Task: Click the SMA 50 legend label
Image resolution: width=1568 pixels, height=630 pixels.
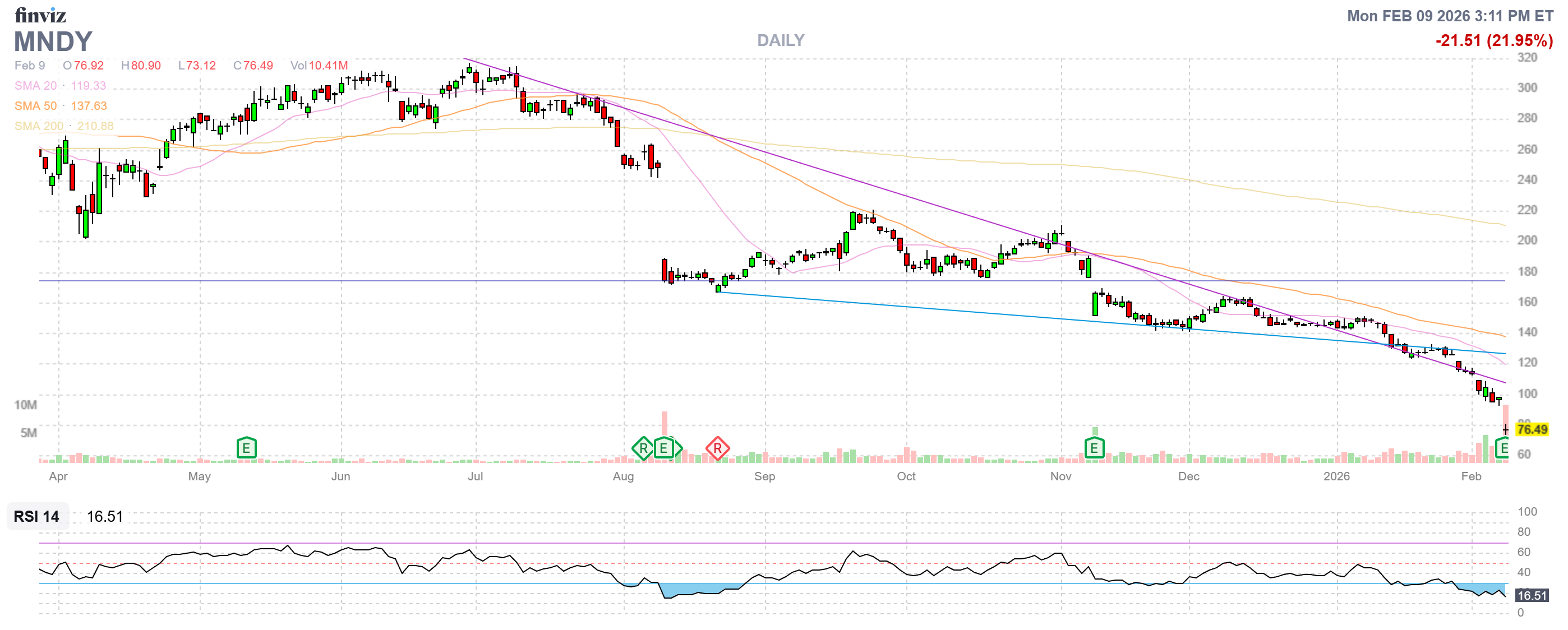Action: coord(35,106)
